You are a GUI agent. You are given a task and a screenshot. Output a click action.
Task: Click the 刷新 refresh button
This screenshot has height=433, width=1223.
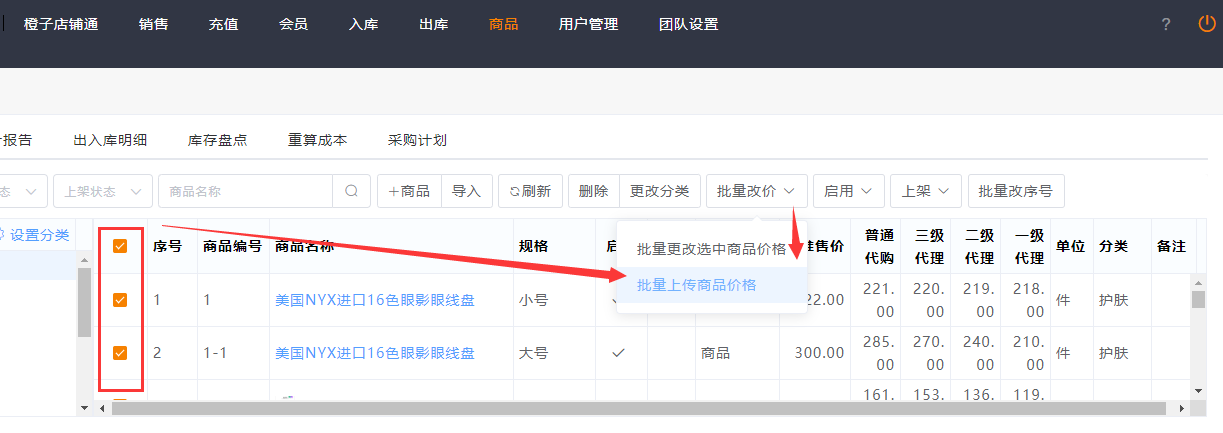point(530,191)
